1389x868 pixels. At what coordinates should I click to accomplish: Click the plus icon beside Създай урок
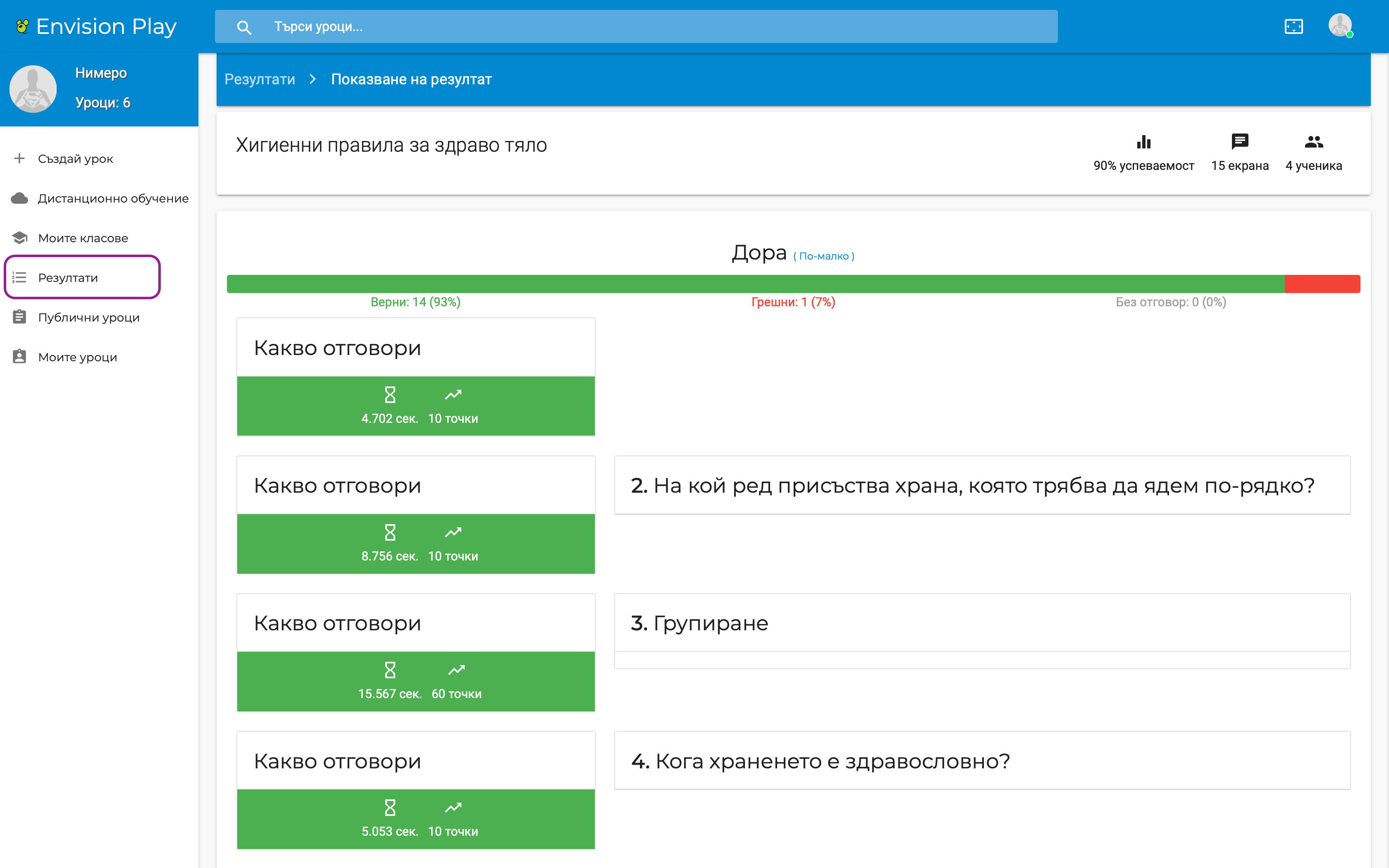click(19, 158)
